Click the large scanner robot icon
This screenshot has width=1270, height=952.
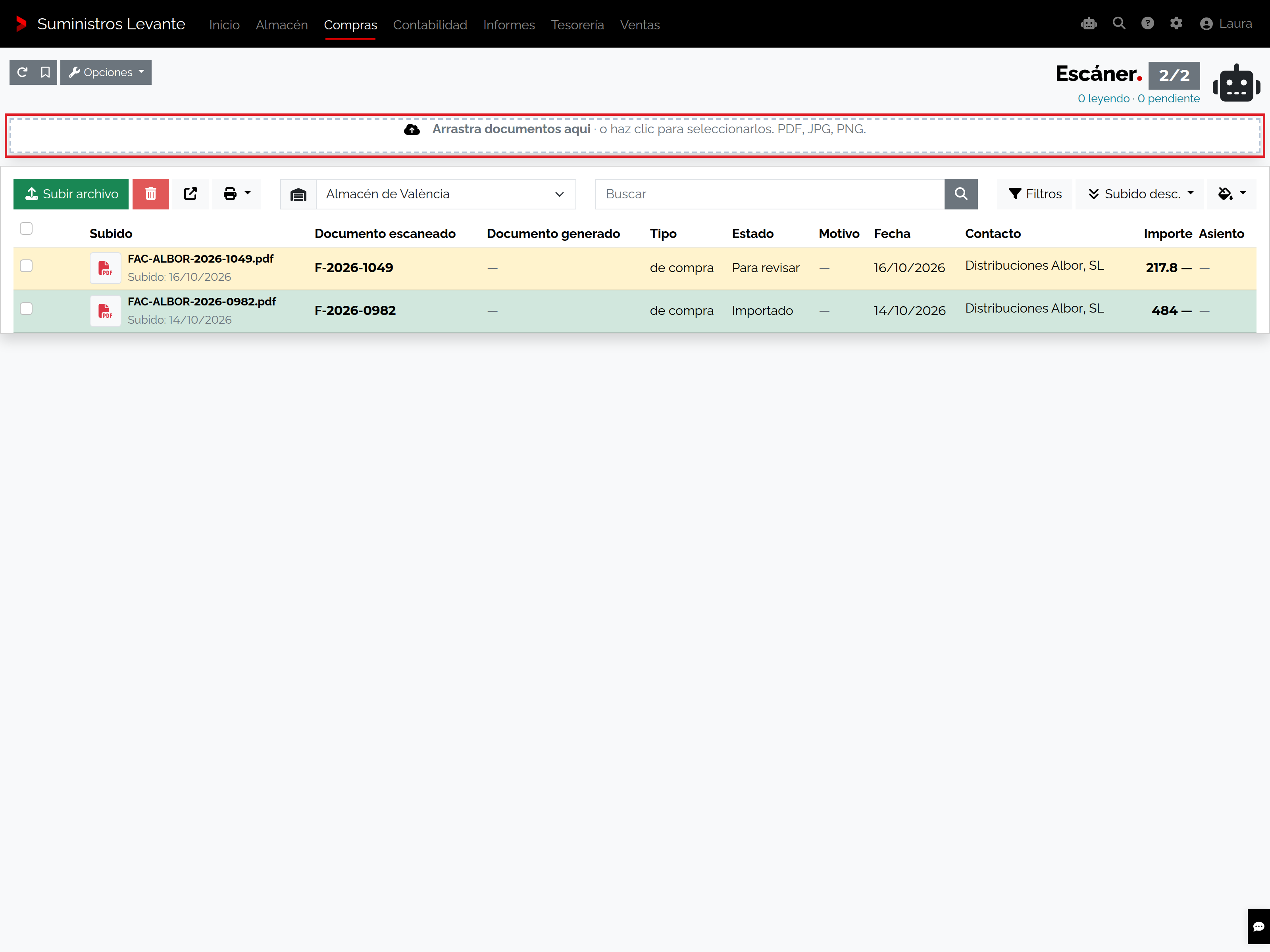(1236, 83)
